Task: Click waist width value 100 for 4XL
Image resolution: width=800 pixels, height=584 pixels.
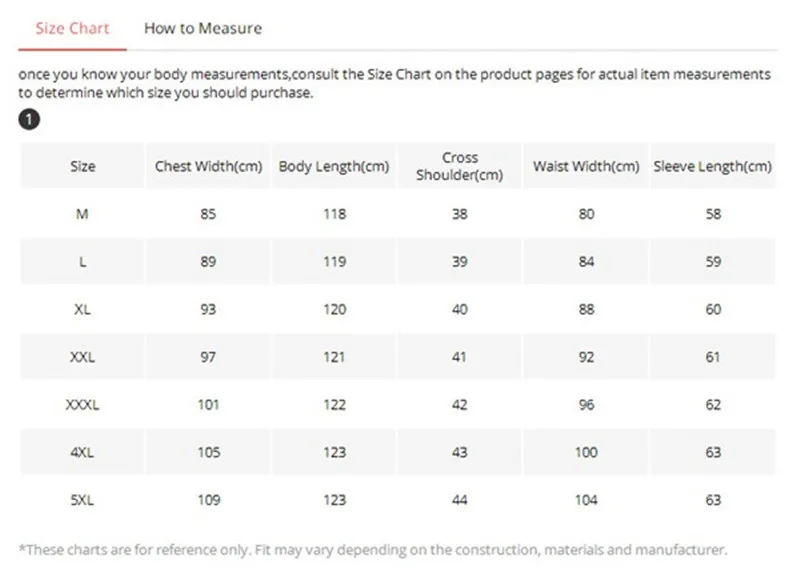Action: pos(586,452)
